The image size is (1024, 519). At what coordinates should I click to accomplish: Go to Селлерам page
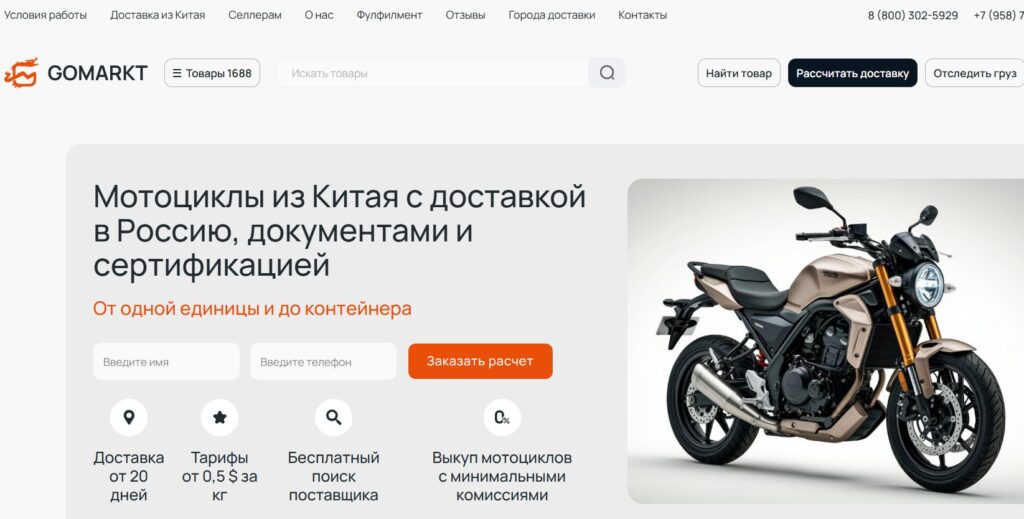(255, 15)
